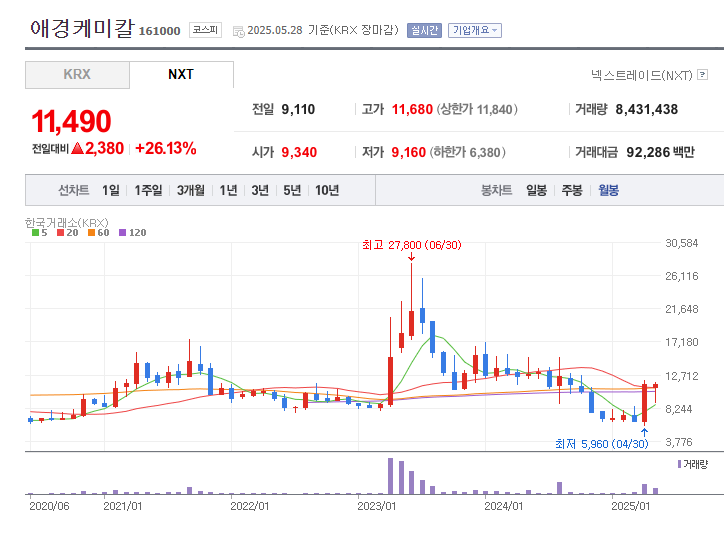Click the opening price 9,340

coord(299,152)
